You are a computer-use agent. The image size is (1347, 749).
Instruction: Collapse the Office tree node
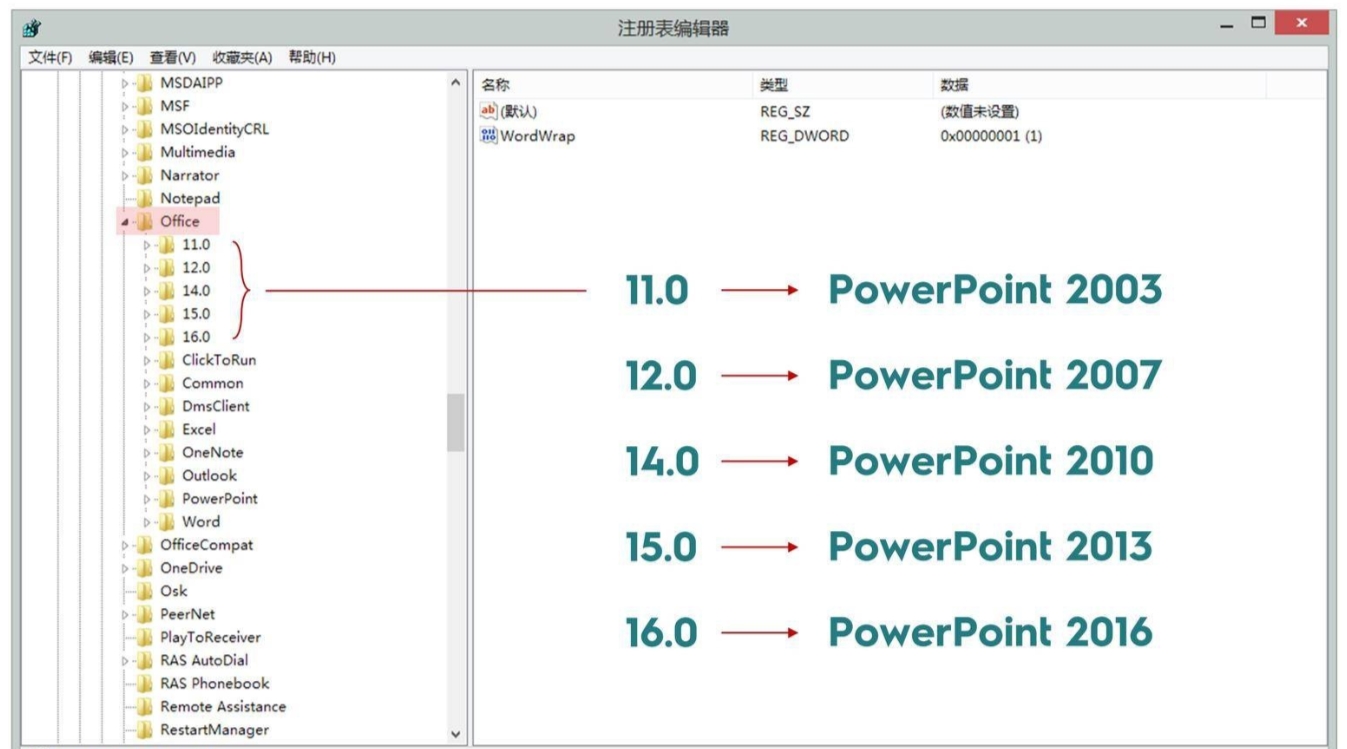[x=123, y=221]
